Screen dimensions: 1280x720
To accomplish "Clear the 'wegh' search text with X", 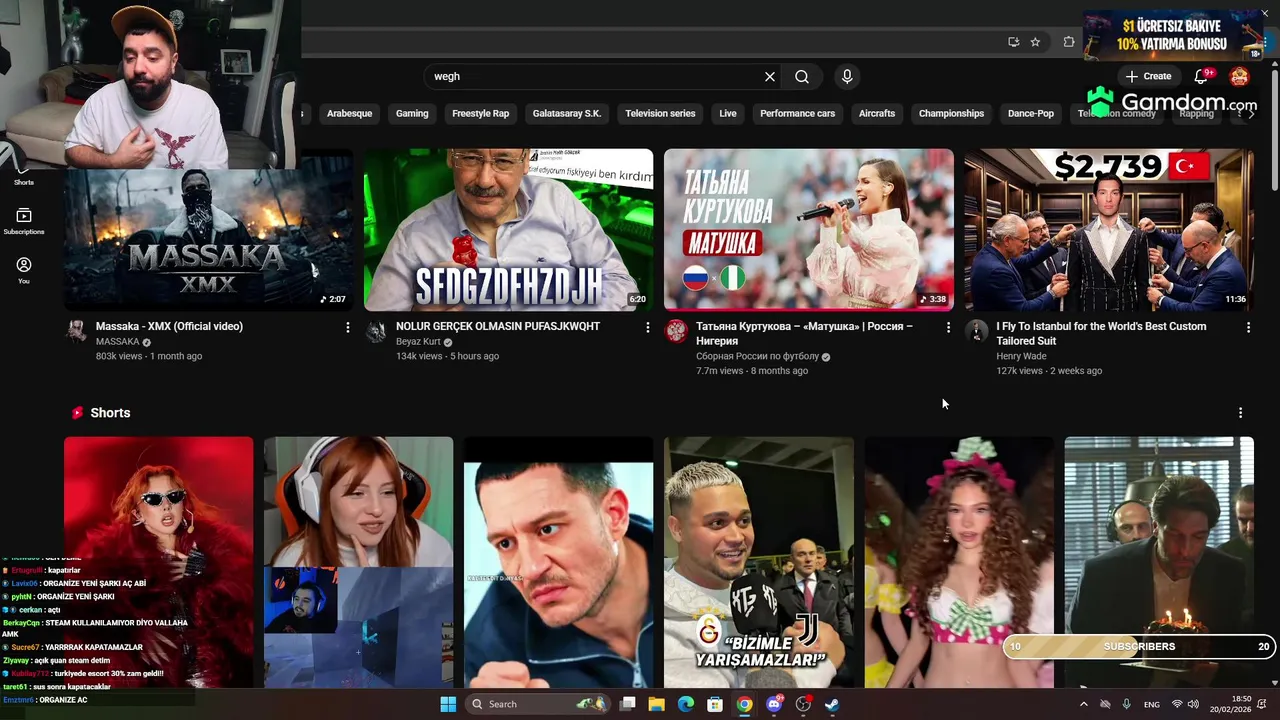I will pos(770,77).
